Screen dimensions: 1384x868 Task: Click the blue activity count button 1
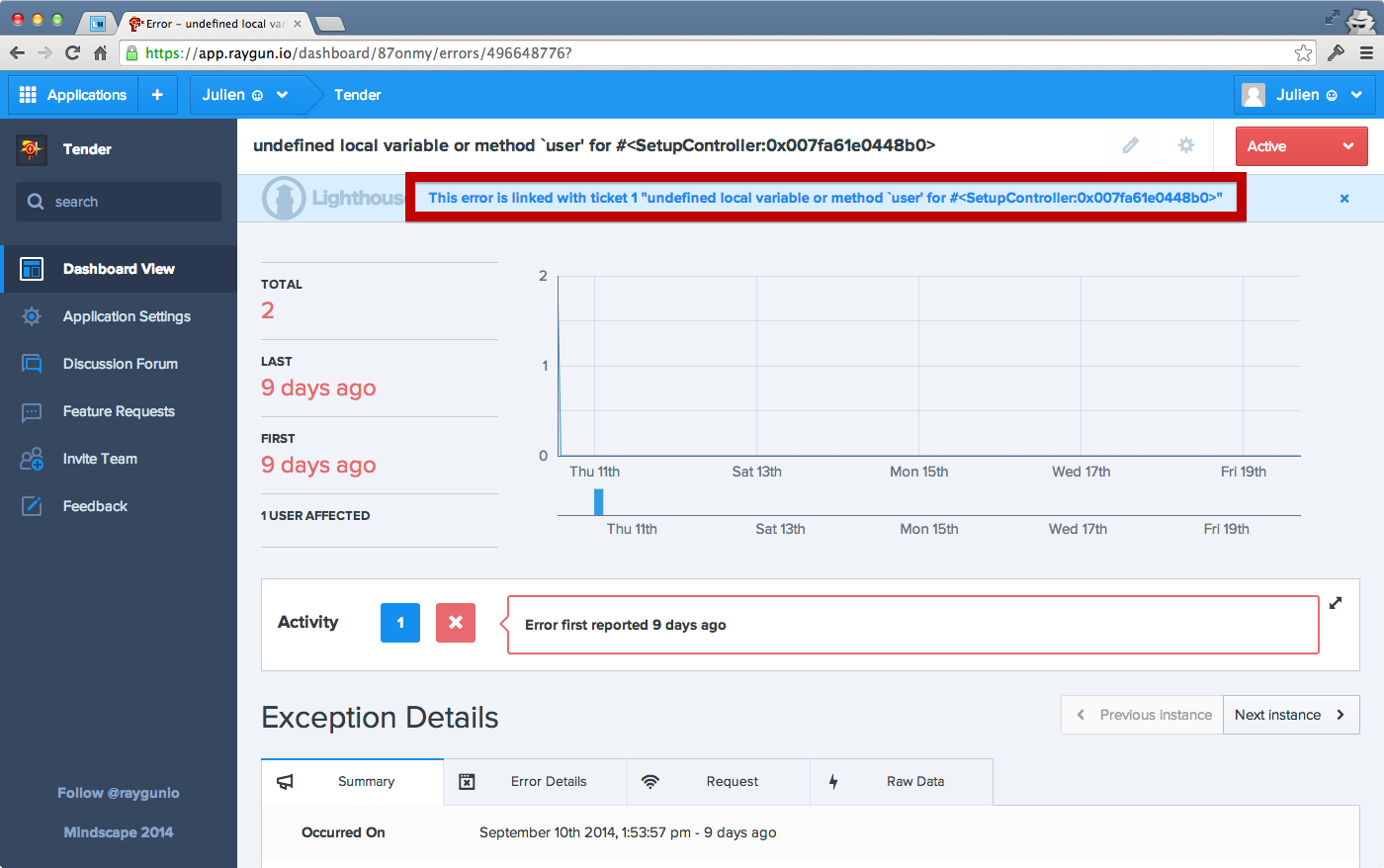[400, 623]
